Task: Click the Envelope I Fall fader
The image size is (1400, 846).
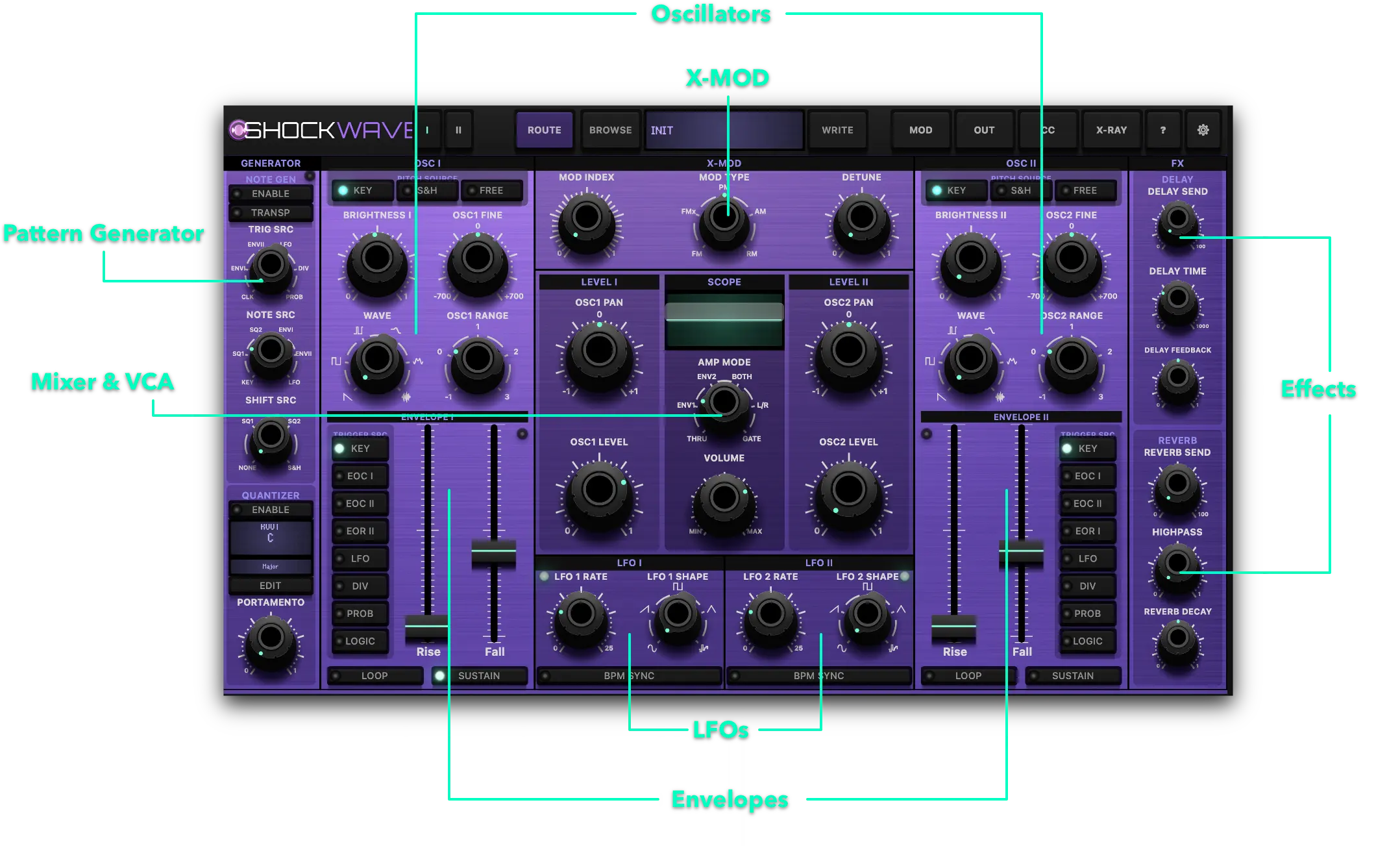Action: 494,552
